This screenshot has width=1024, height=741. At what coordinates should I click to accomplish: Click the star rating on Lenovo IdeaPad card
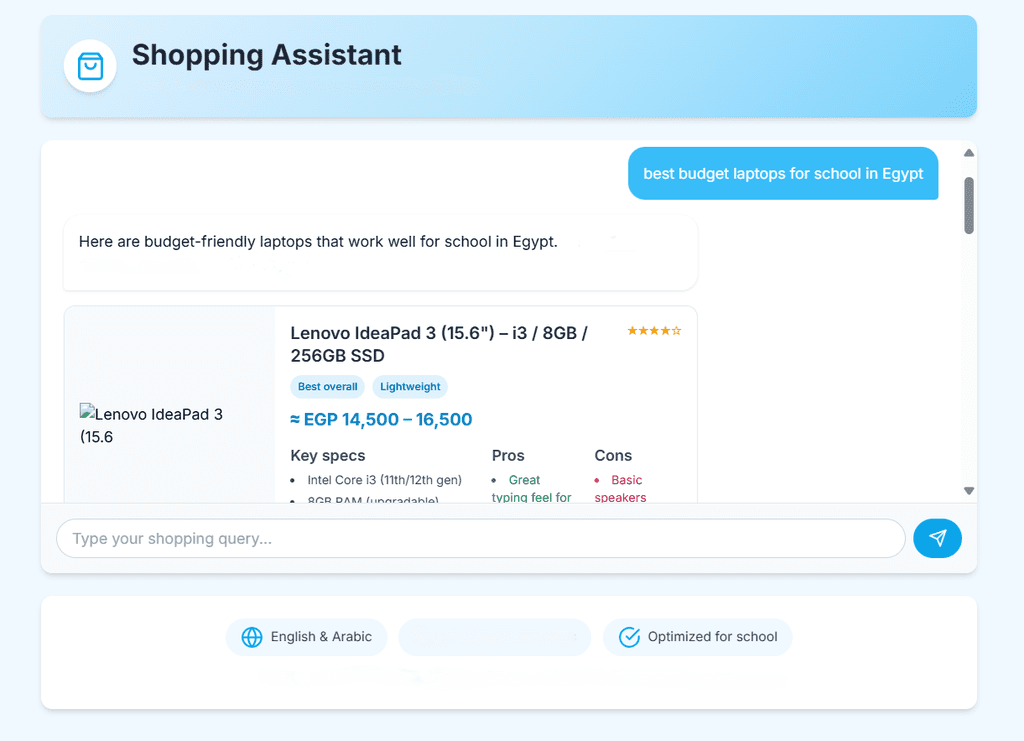pyautogui.click(x=654, y=331)
